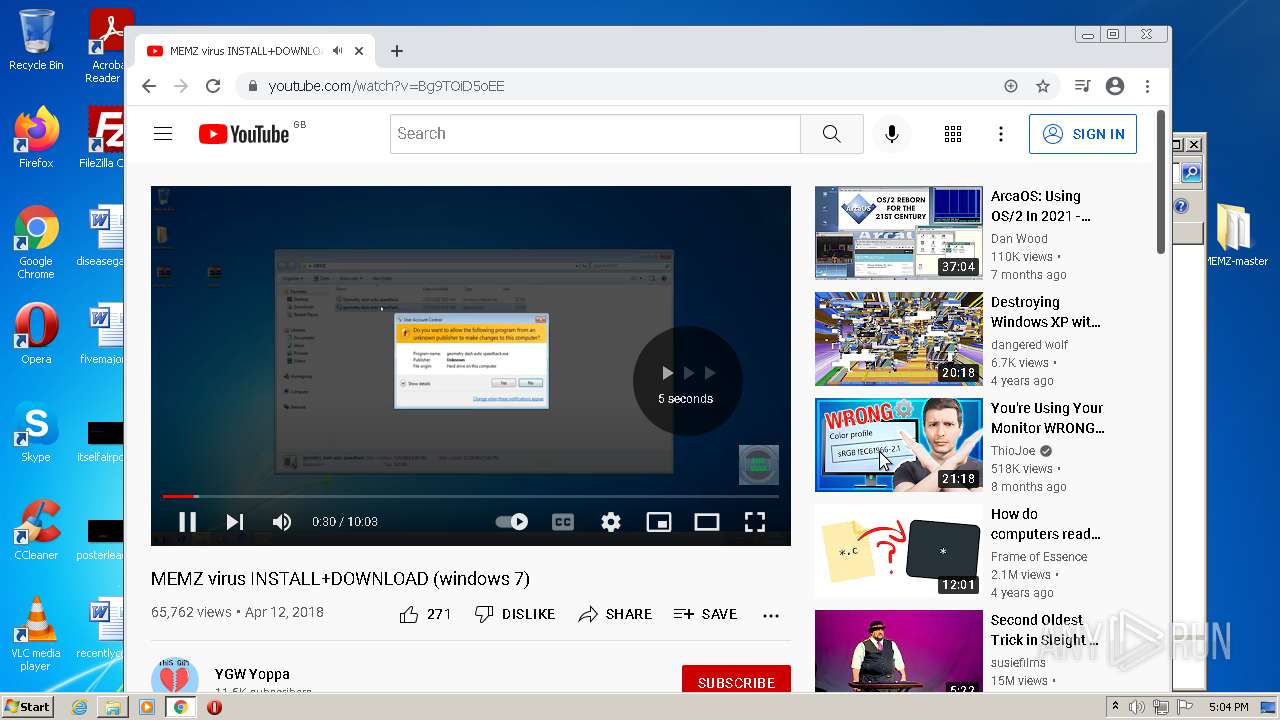The width and height of the screenshot is (1280, 720).
Task: Switch to miniplayer mode
Action: 659,521
